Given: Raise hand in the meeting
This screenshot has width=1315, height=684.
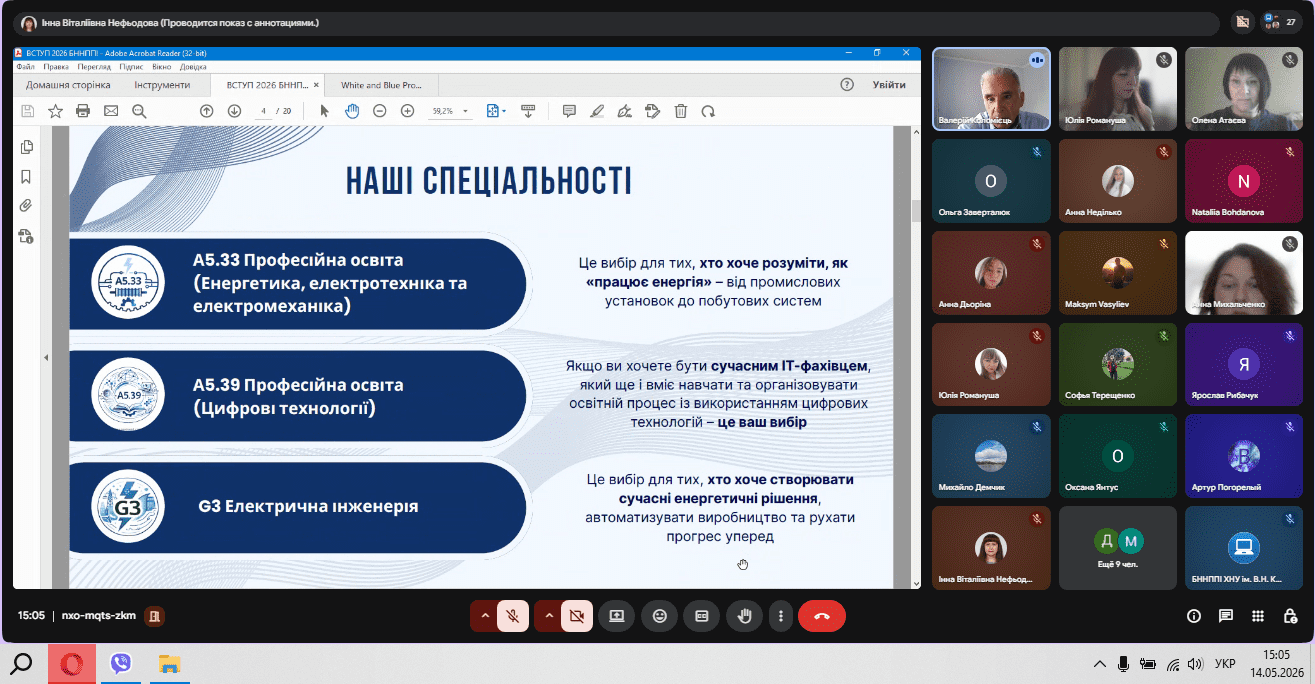Looking at the screenshot, I should [x=744, y=616].
